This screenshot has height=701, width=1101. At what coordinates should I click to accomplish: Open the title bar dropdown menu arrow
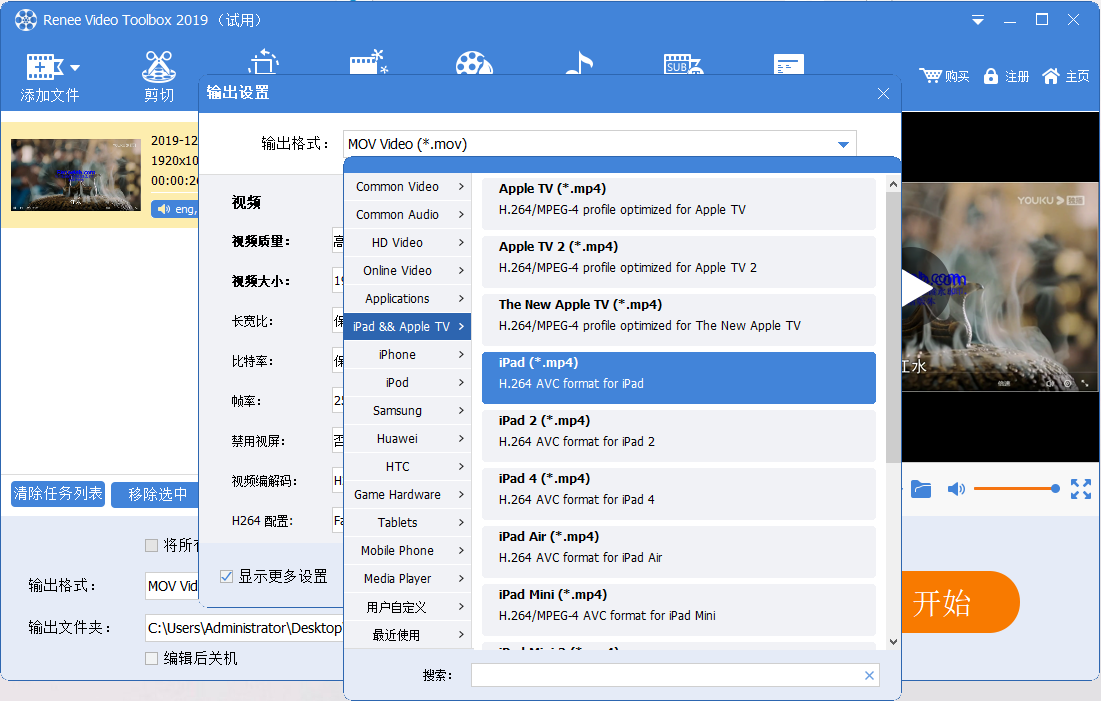coord(977,20)
